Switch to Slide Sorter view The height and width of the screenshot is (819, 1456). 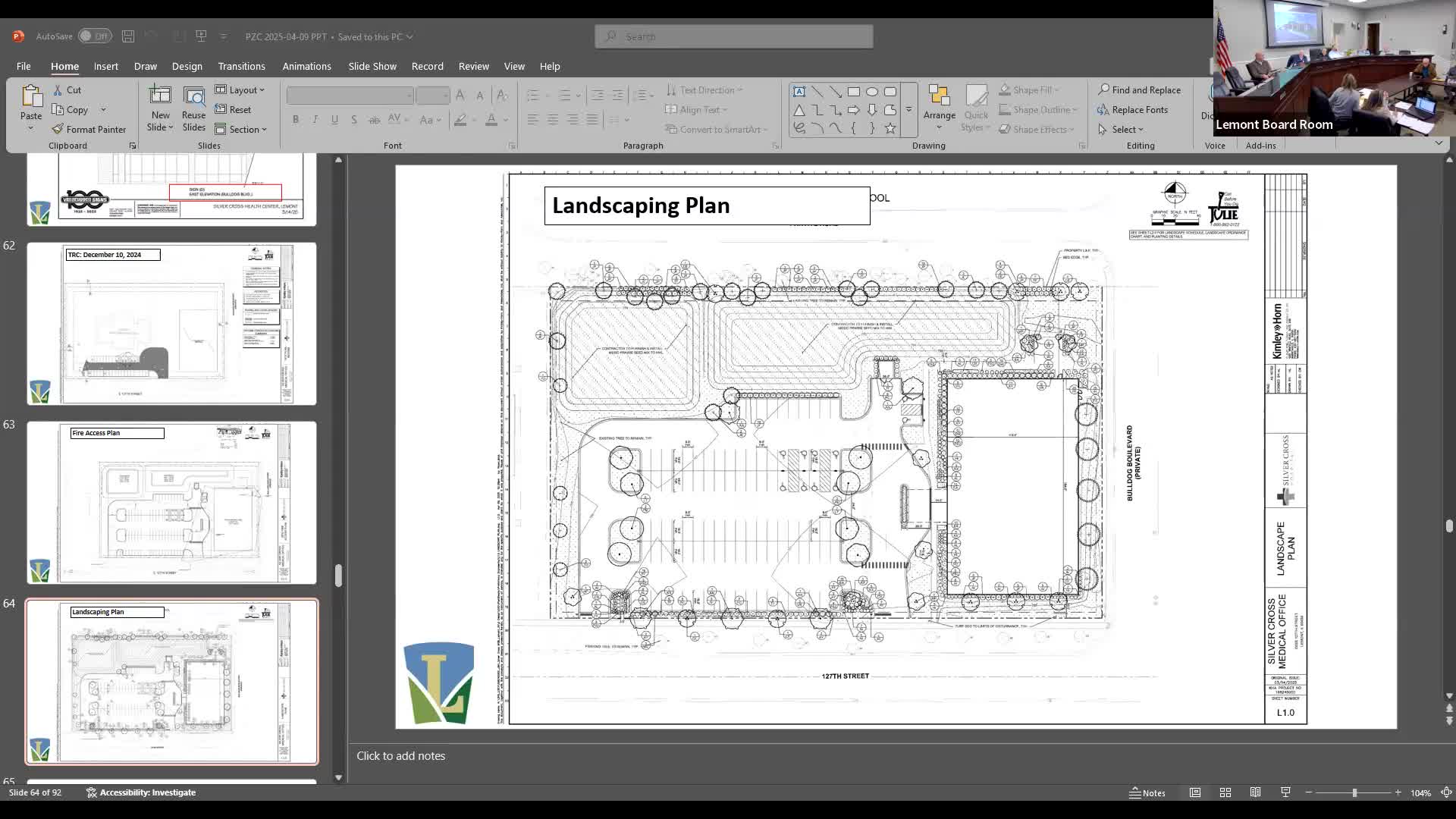click(x=1225, y=792)
